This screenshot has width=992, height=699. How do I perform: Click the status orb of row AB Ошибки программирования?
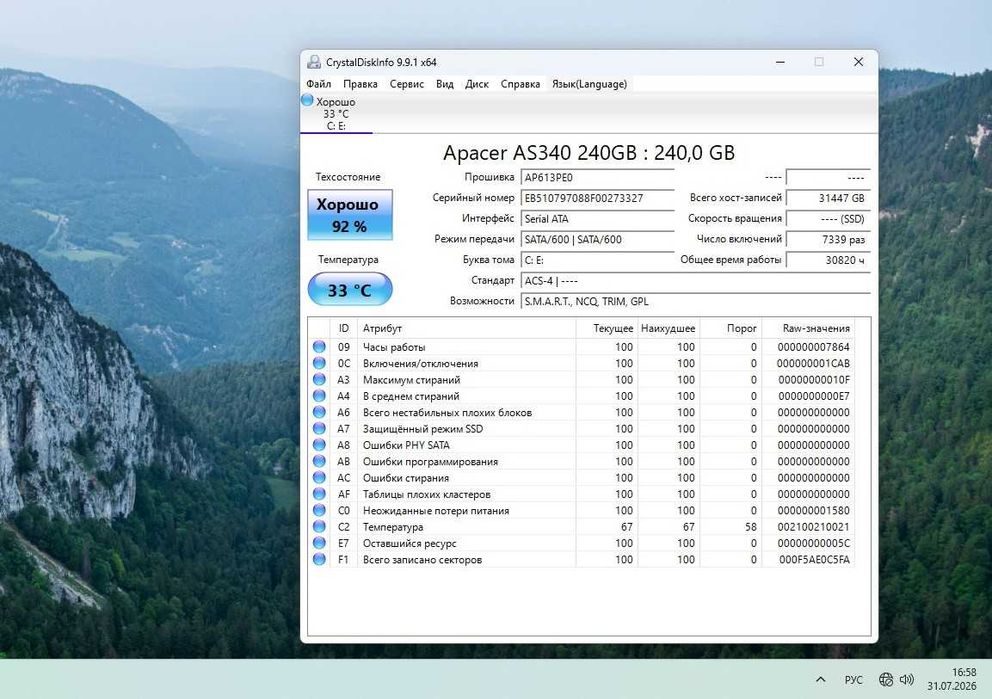tap(319, 461)
